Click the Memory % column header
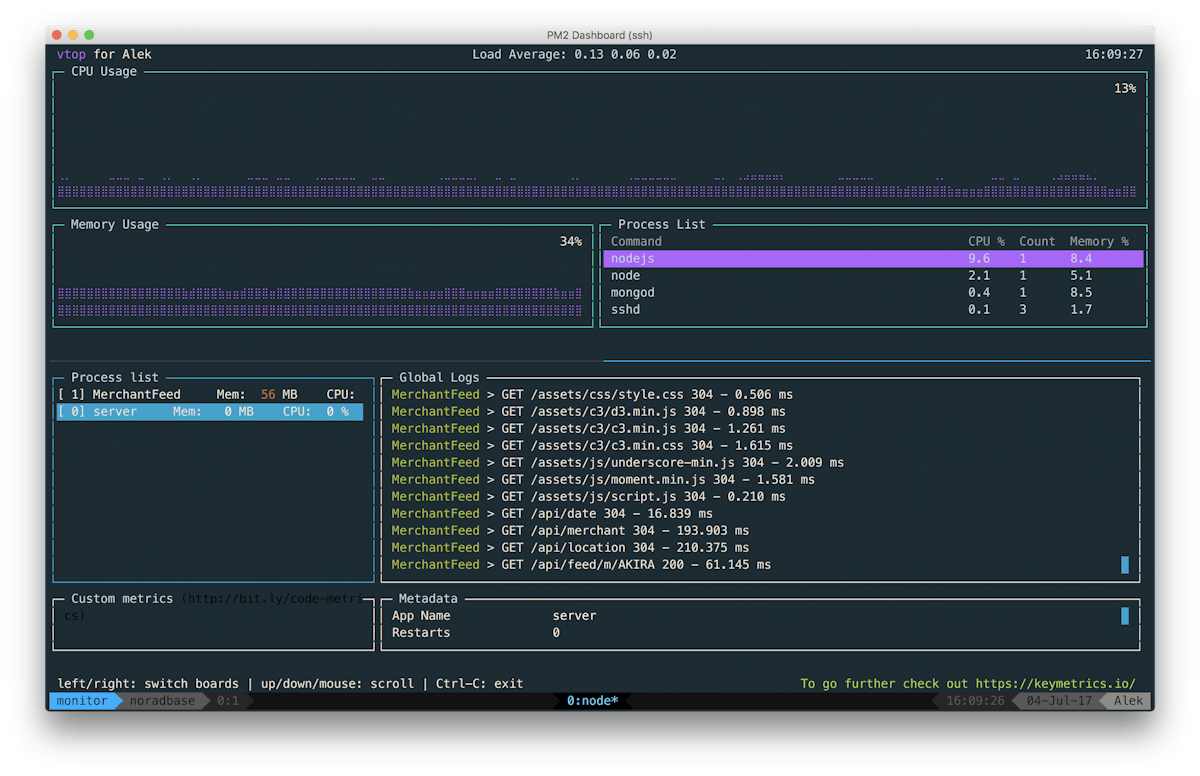 1099,241
